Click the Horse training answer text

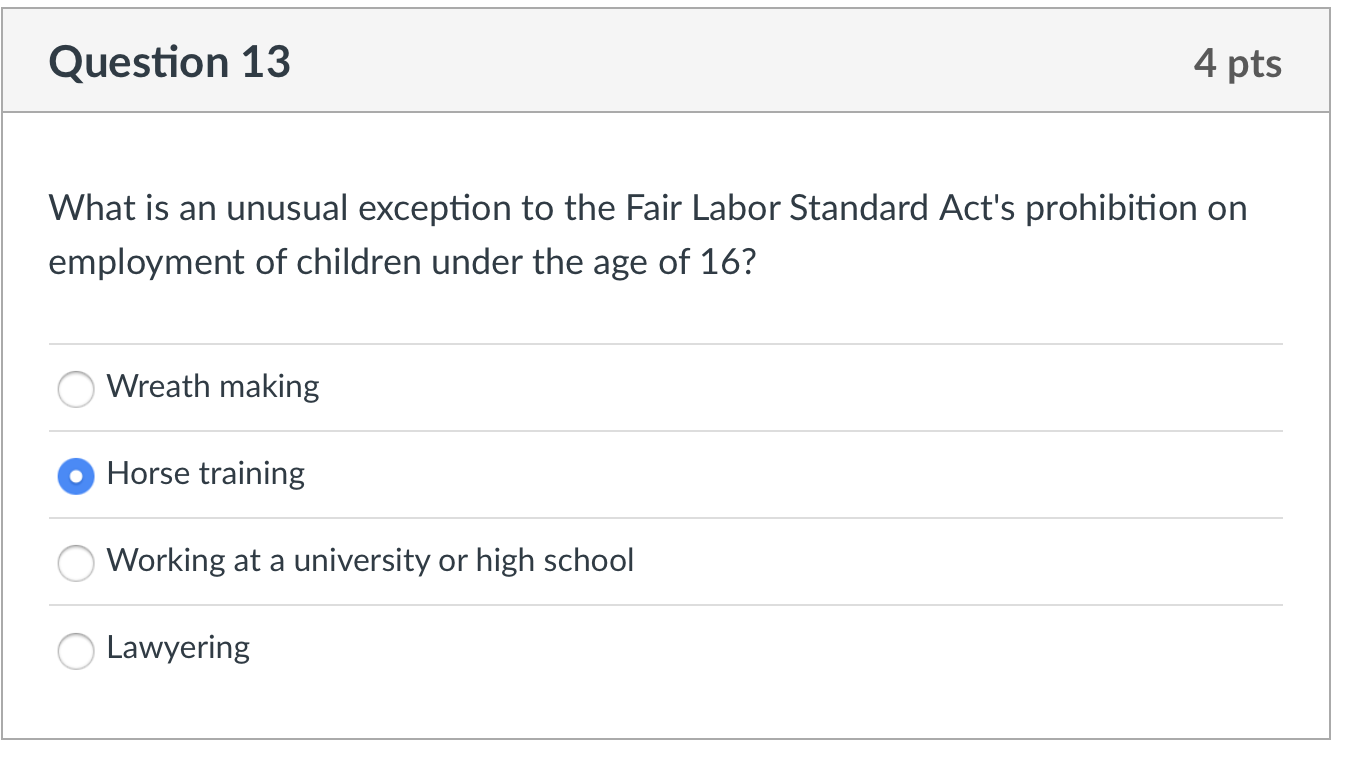click(205, 475)
